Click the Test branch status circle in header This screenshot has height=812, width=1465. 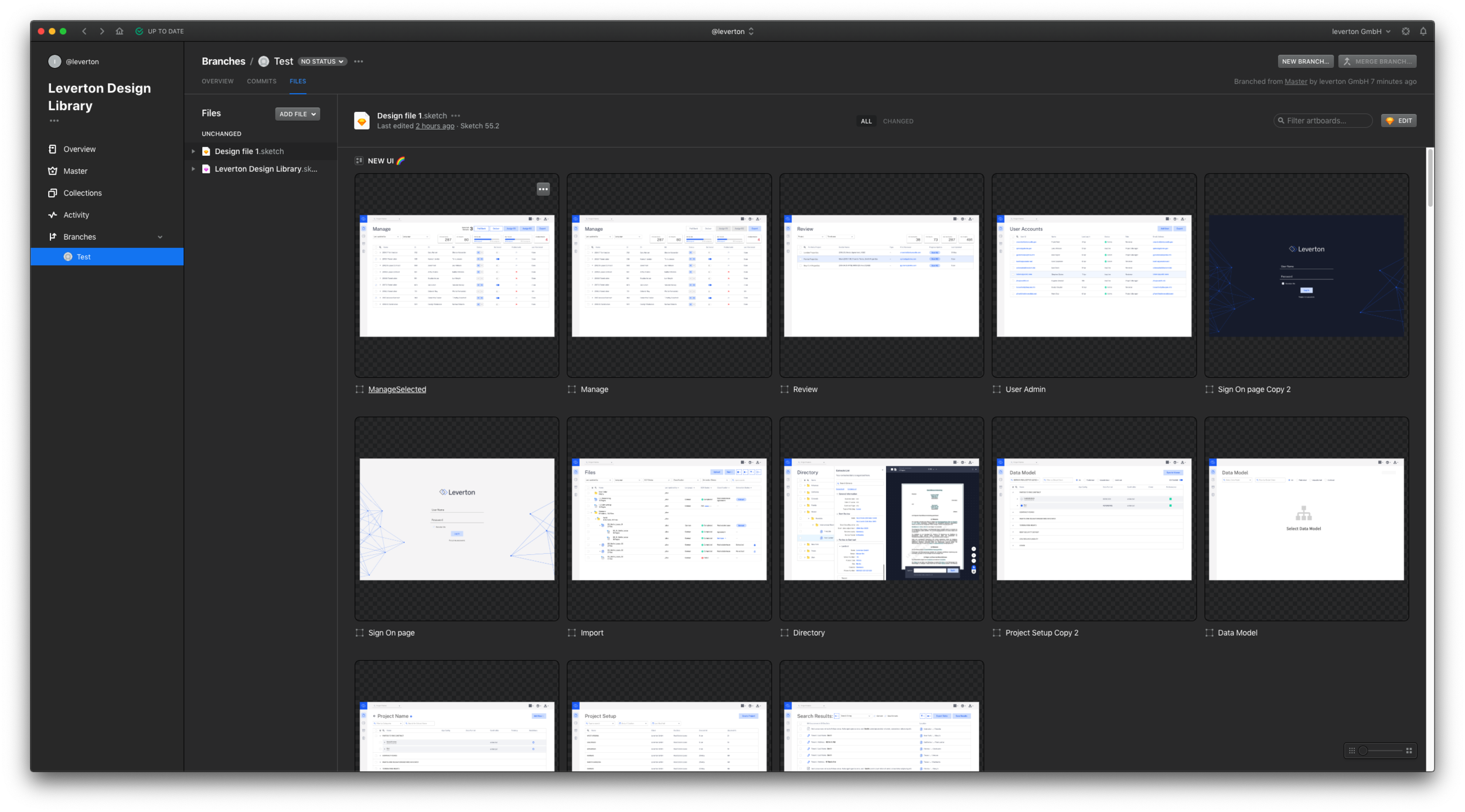264,62
